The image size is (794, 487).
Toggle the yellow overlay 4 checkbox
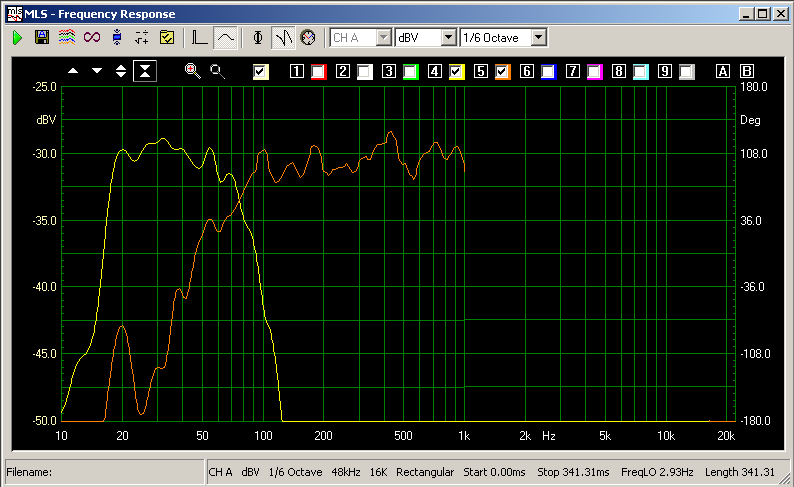[456, 71]
